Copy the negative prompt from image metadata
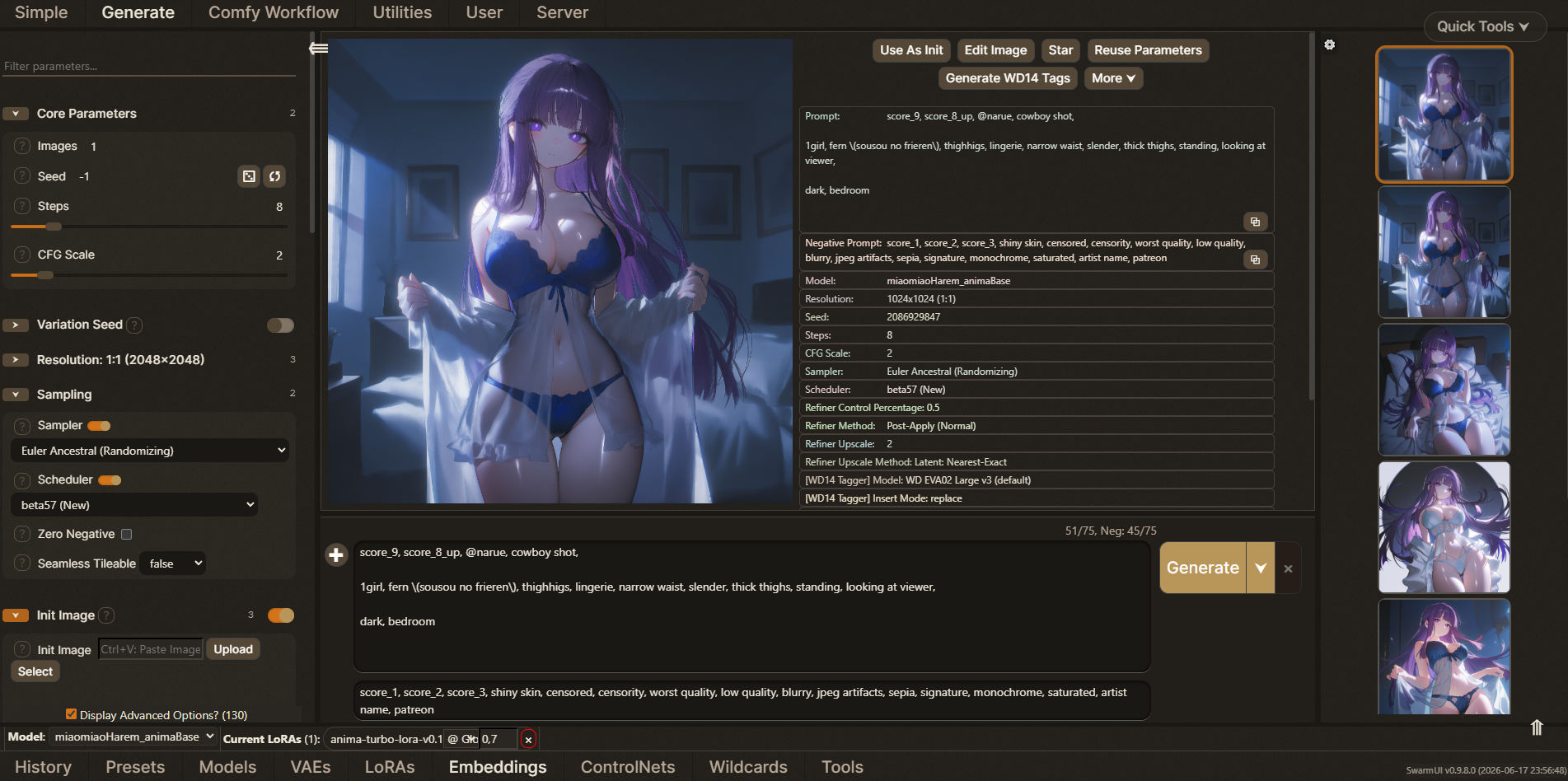1568x781 pixels. [x=1255, y=260]
